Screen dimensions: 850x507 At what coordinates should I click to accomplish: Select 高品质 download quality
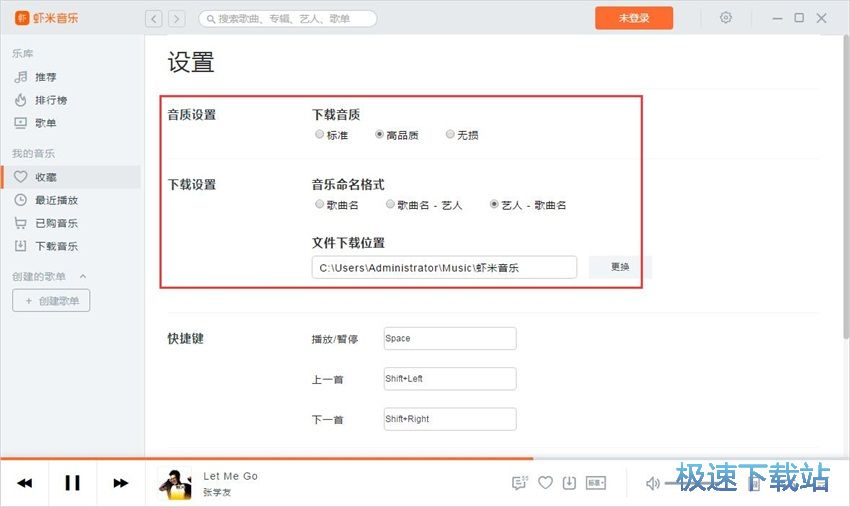coord(379,134)
